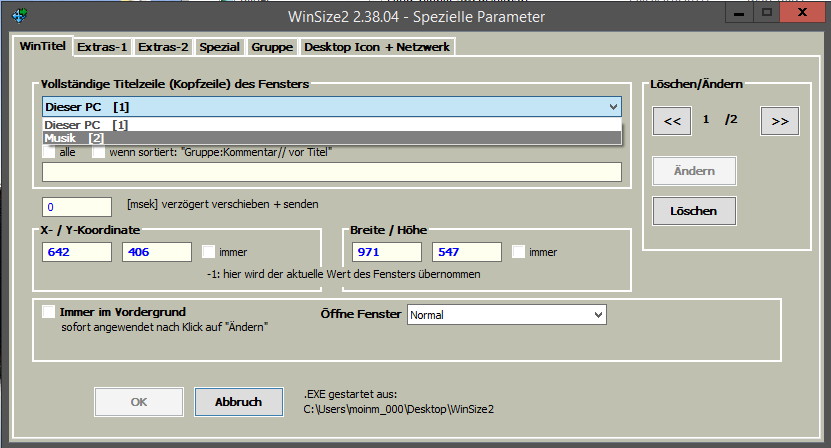831x448 pixels.
Task: Click the WinSize2 app icon in title bar
Action: click(x=20, y=16)
